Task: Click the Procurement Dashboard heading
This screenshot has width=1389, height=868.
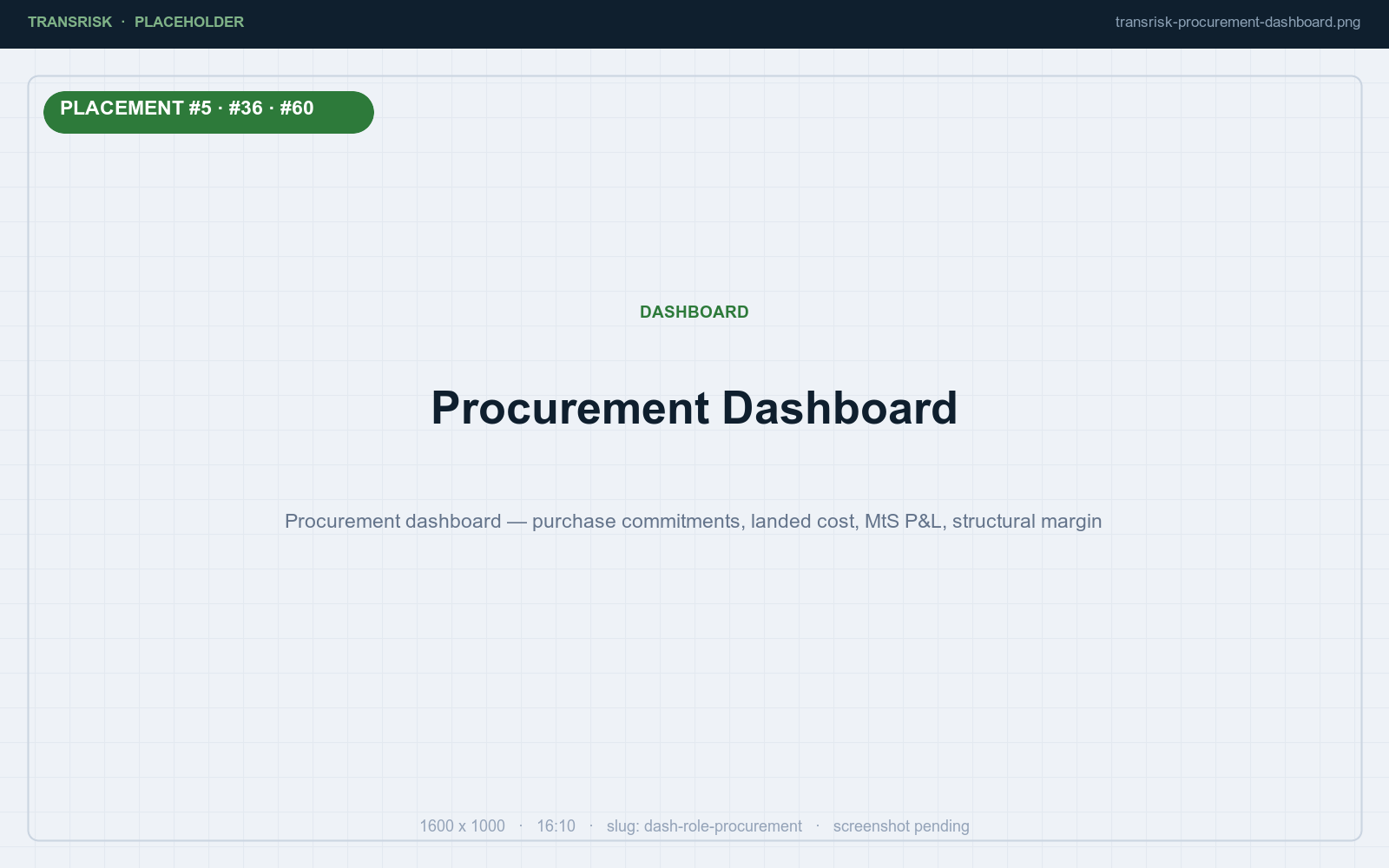Action: click(694, 408)
